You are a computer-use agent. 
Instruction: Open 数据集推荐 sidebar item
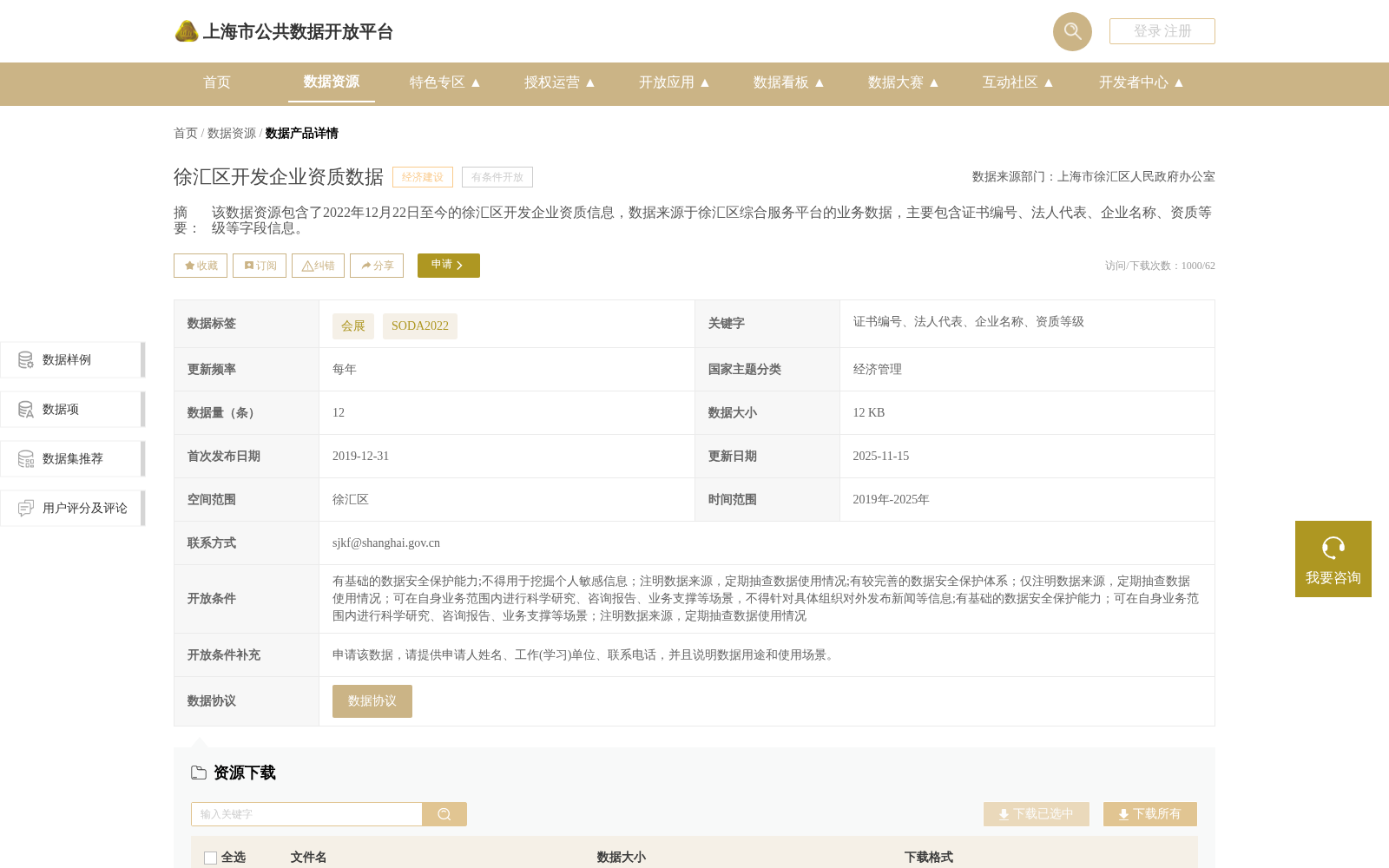pyautogui.click(x=72, y=458)
